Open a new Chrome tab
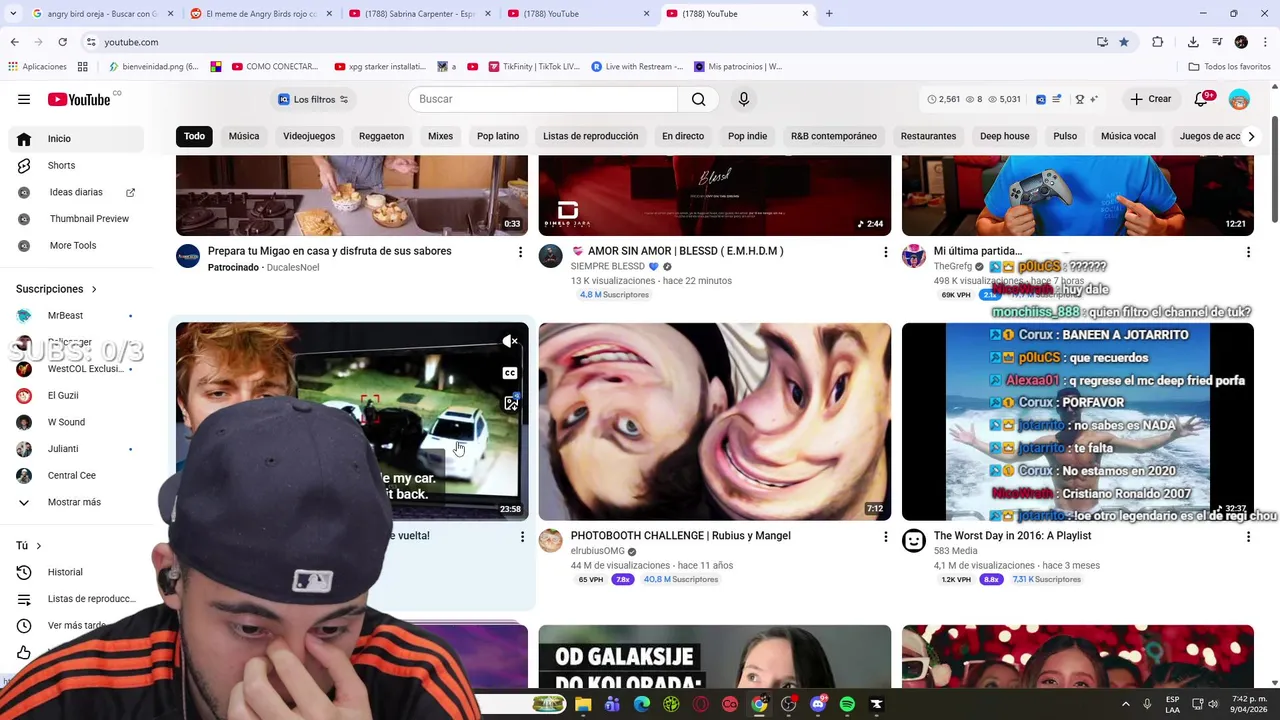1280x720 pixels. (829, 14)
